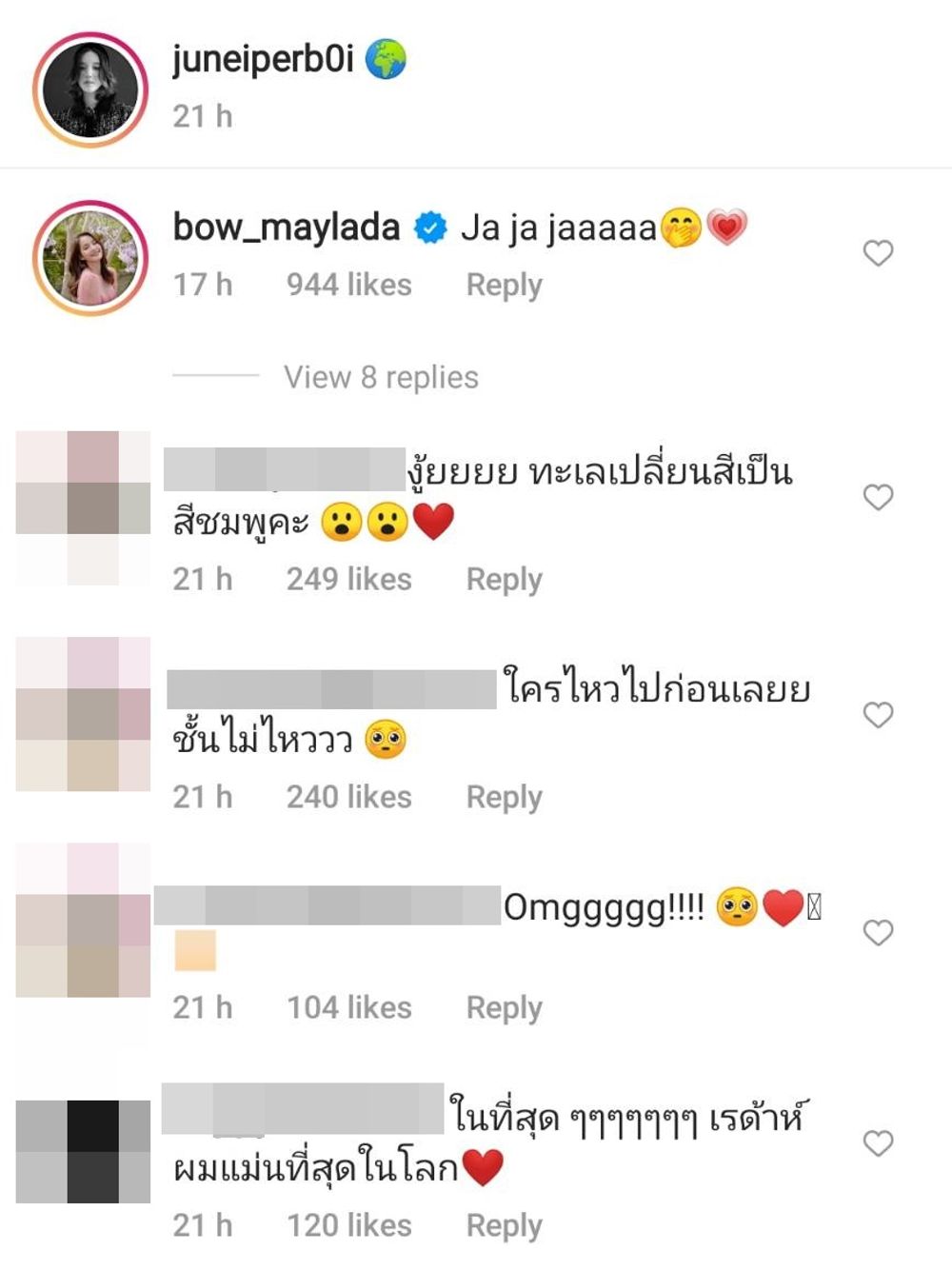952x1270 pixels.
Task: Tap heart on the 240 likes comment
Action: (x=878, y=715)
